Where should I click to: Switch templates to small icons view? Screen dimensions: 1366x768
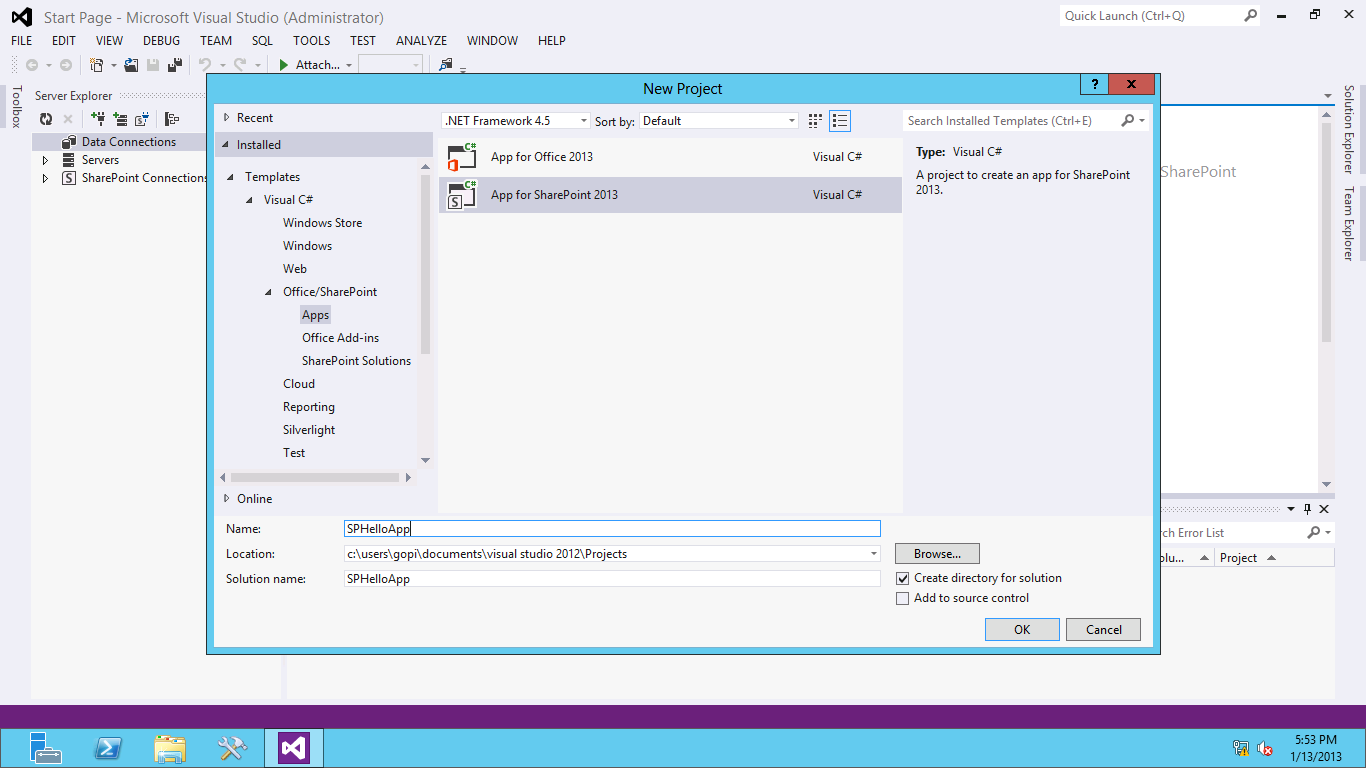point(815,121)
